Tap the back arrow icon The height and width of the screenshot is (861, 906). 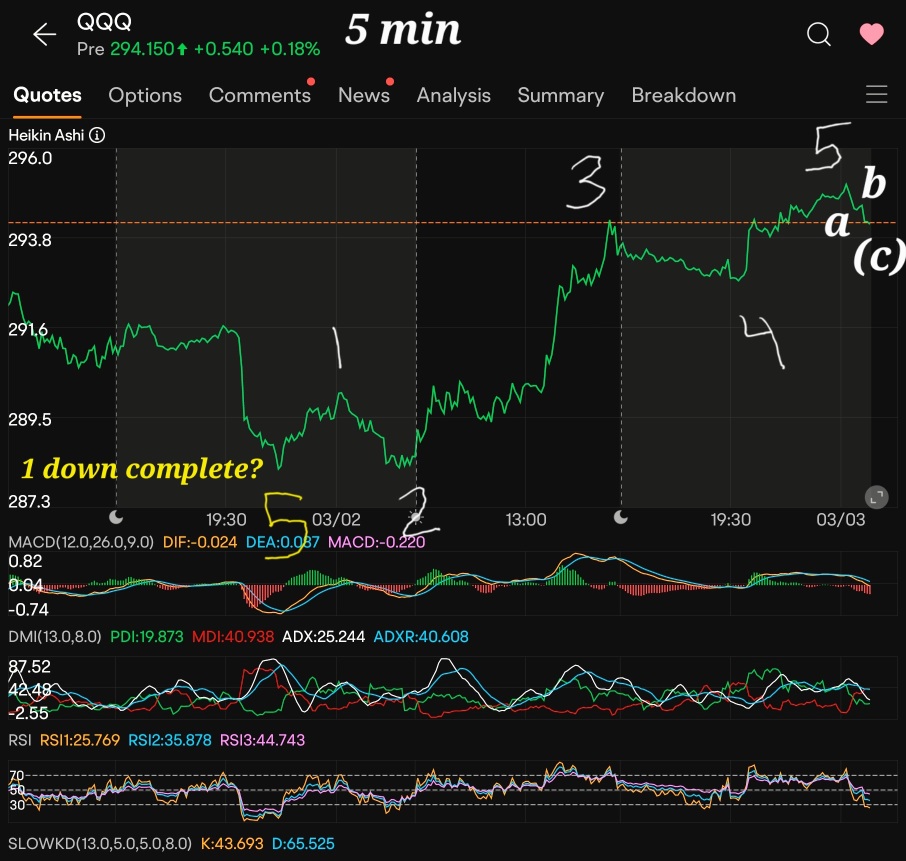coord(44,35)
